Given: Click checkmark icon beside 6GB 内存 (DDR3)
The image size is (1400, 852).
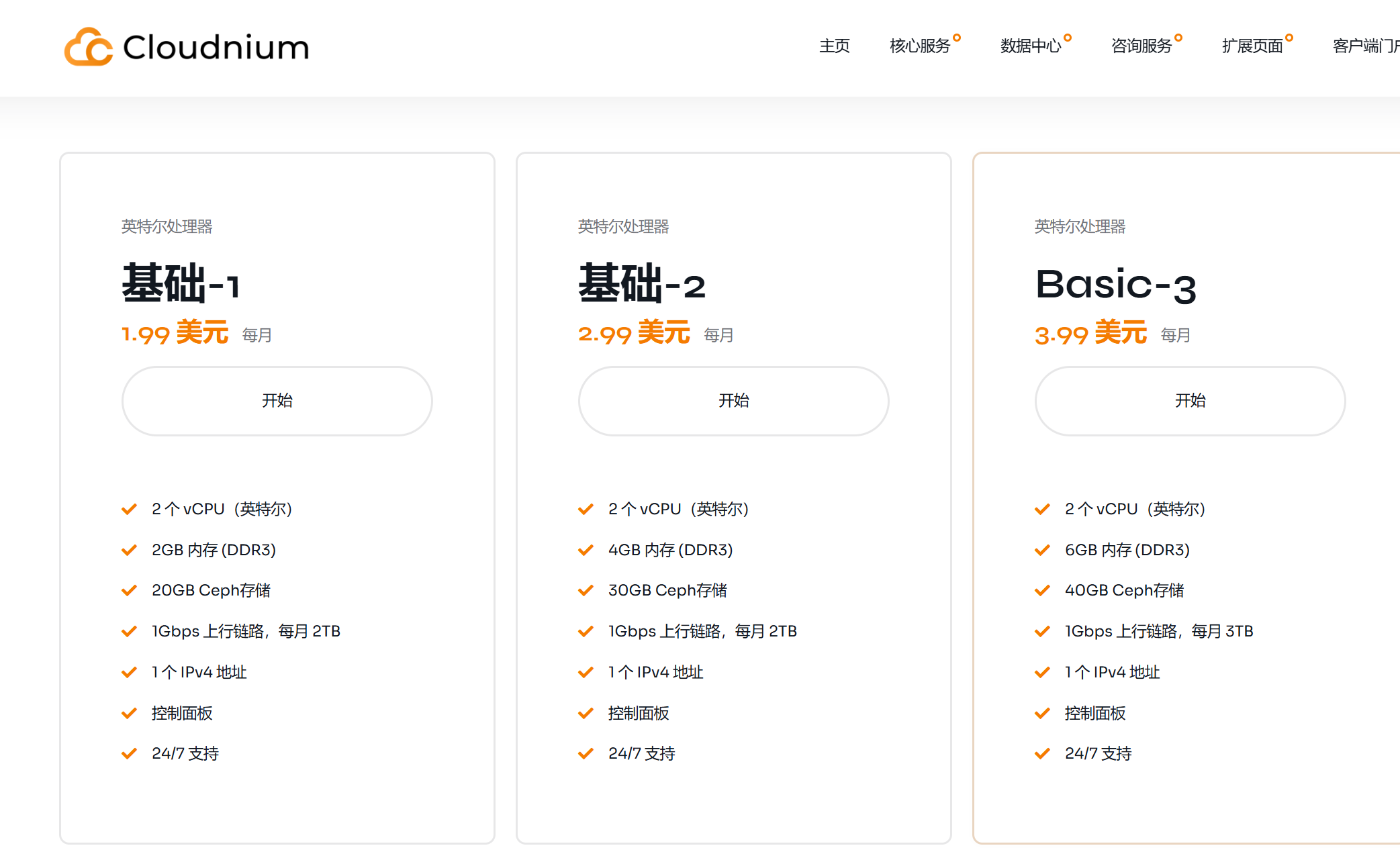Looking at the screenshot, I should [x=1042, y=550].
